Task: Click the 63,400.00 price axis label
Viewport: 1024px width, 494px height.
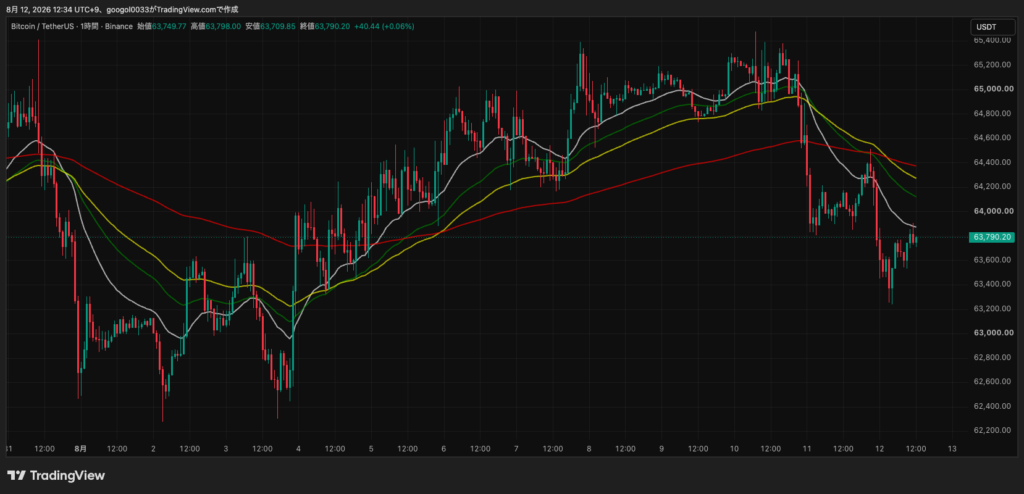Action: [x=993, y=284]
